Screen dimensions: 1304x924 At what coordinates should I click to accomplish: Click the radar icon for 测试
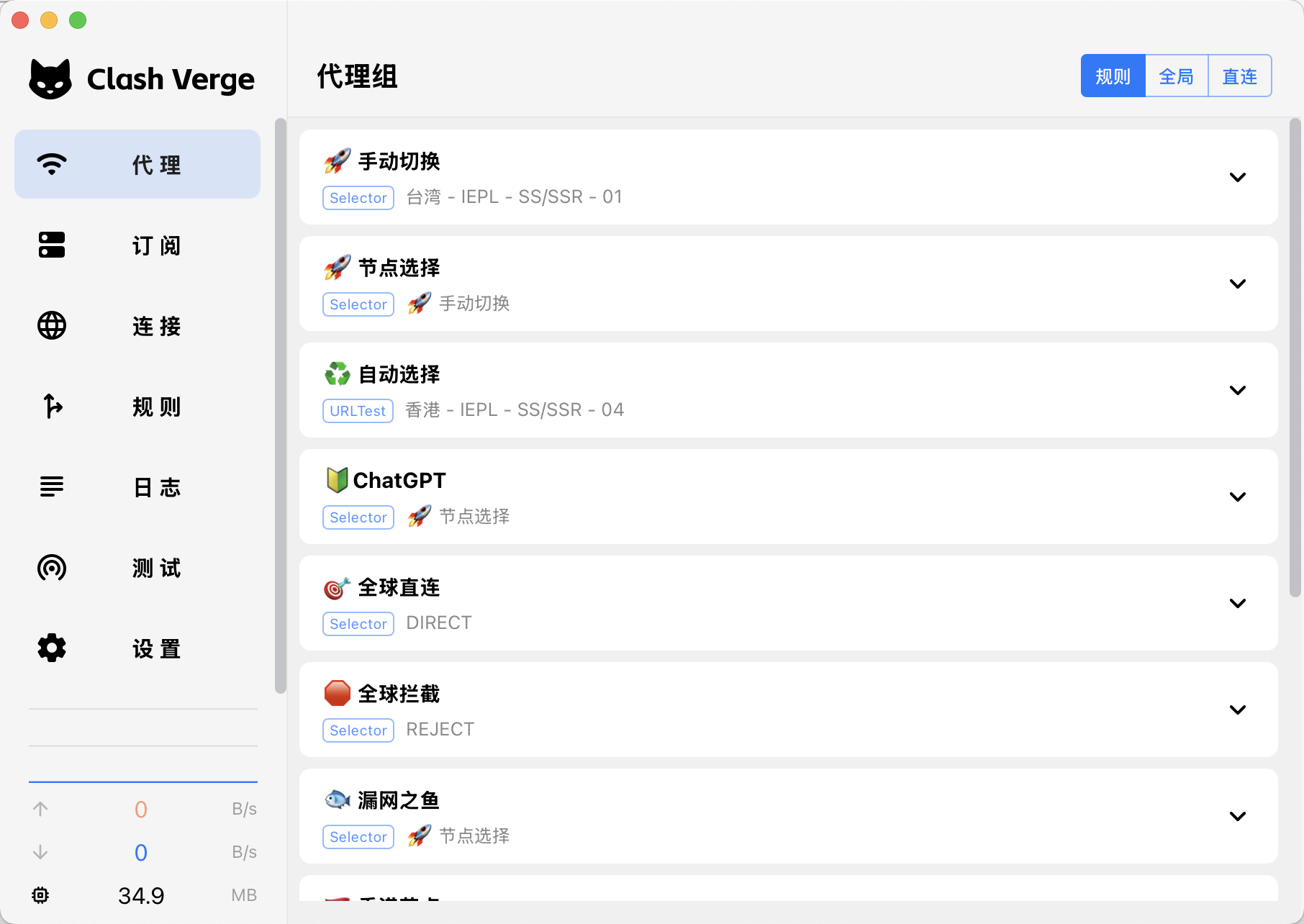pyautogui.click(x=52, y=568)
